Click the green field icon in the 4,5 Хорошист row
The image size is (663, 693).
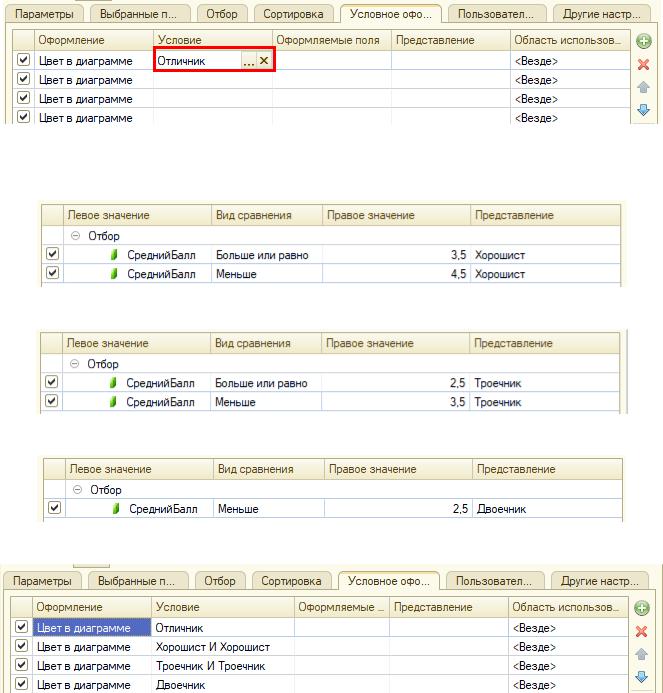click(114, 274)
